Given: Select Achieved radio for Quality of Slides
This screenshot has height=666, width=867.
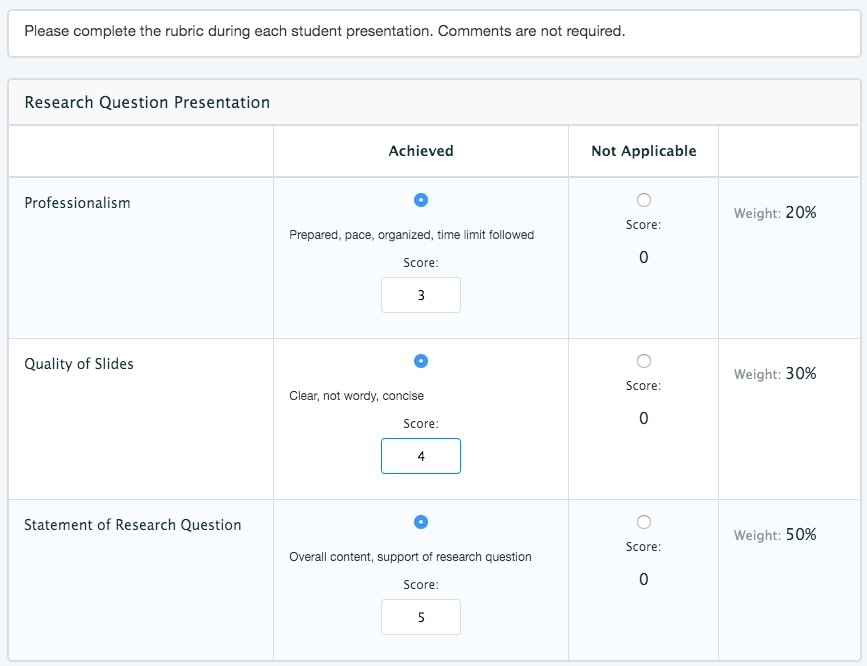Looking at the screenshot, I should pos(421,361).
